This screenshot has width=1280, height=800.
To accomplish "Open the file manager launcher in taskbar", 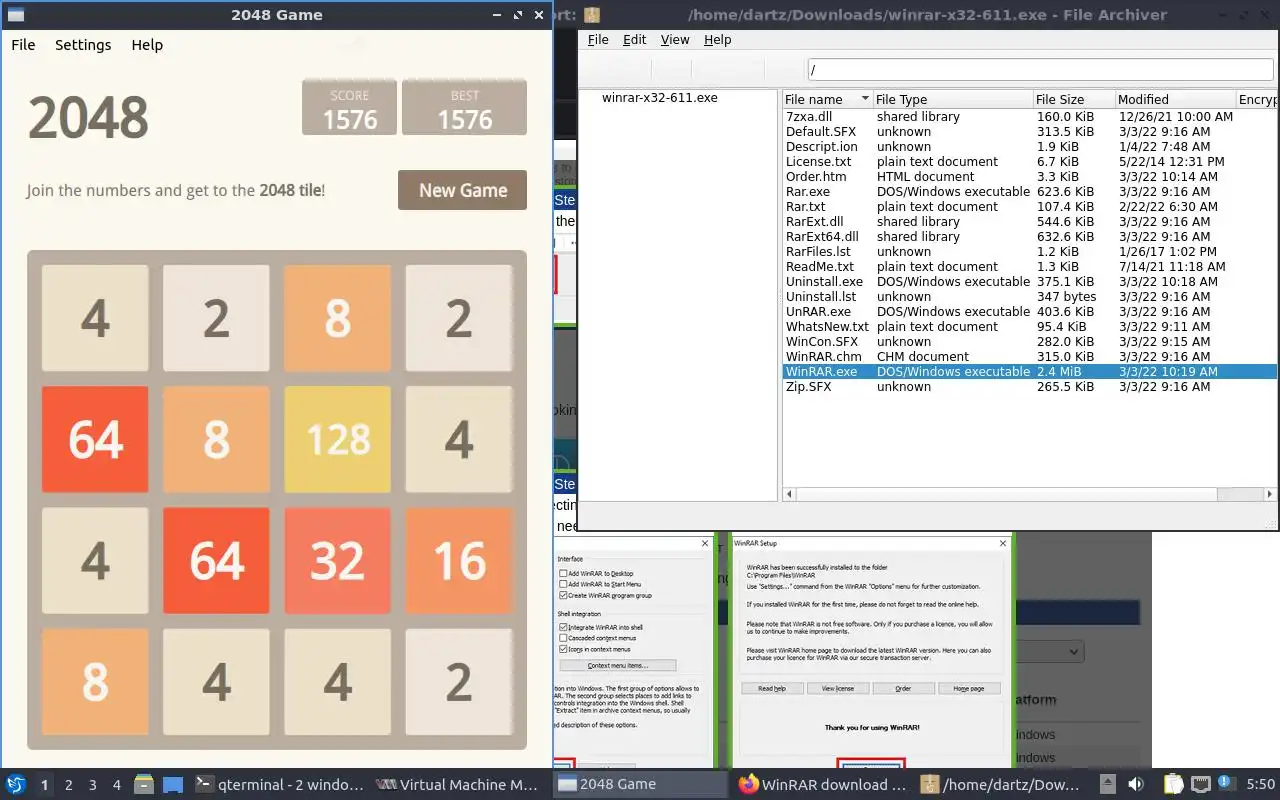I will [x=143, y=784].
